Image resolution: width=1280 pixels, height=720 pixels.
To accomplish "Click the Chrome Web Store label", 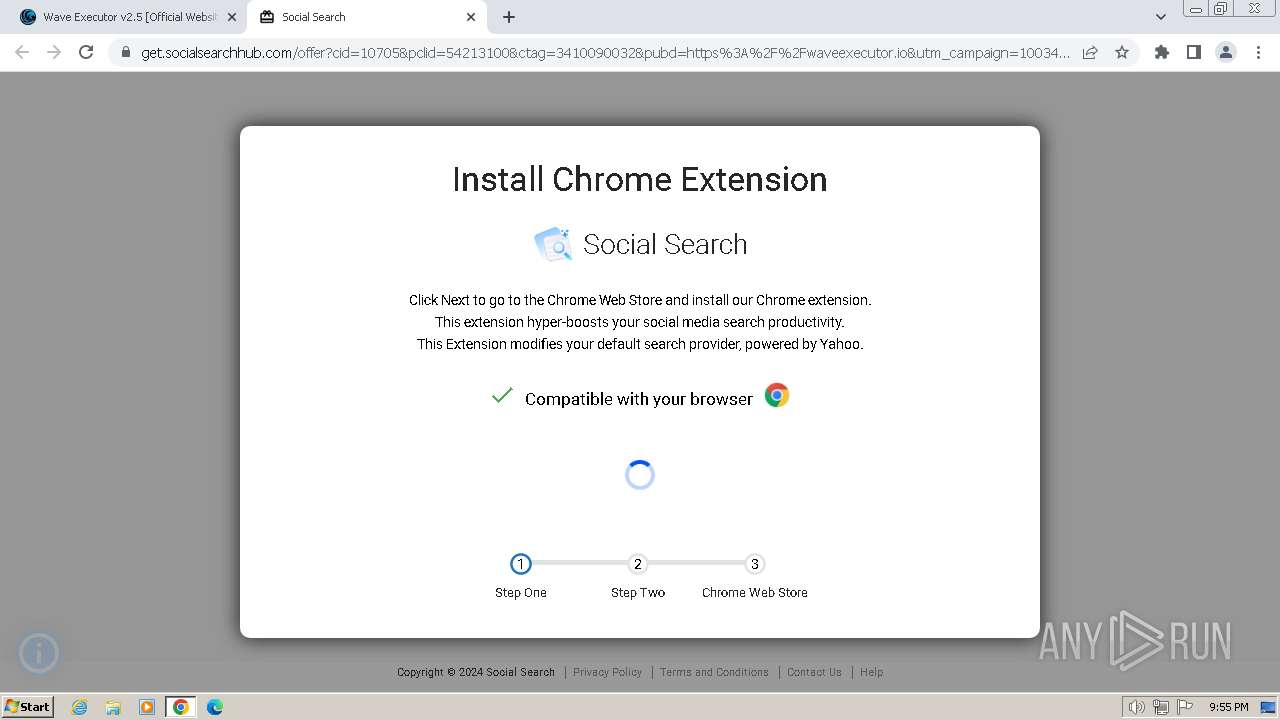I will click(755, 592).
